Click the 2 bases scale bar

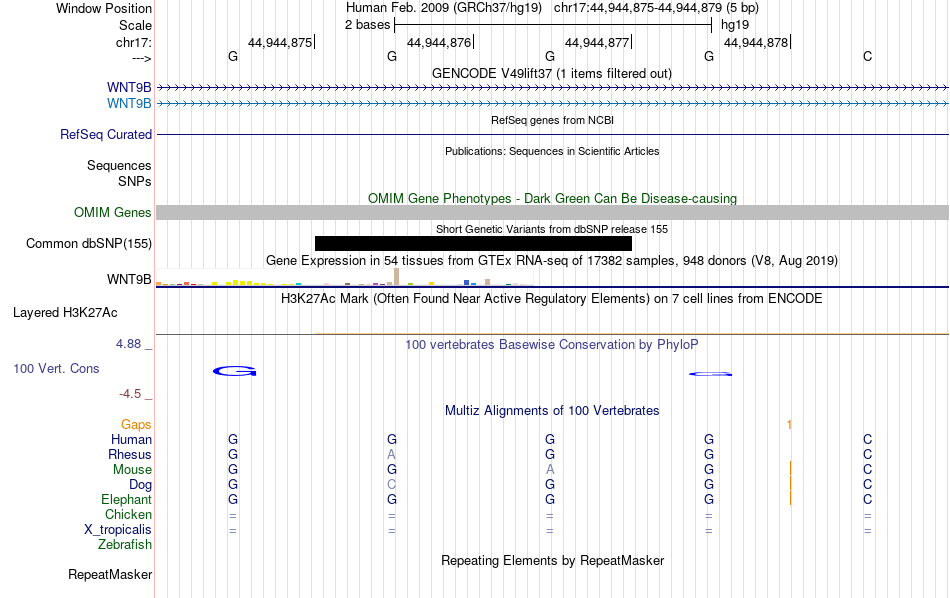pyautogui.click(x=553, y=25)
